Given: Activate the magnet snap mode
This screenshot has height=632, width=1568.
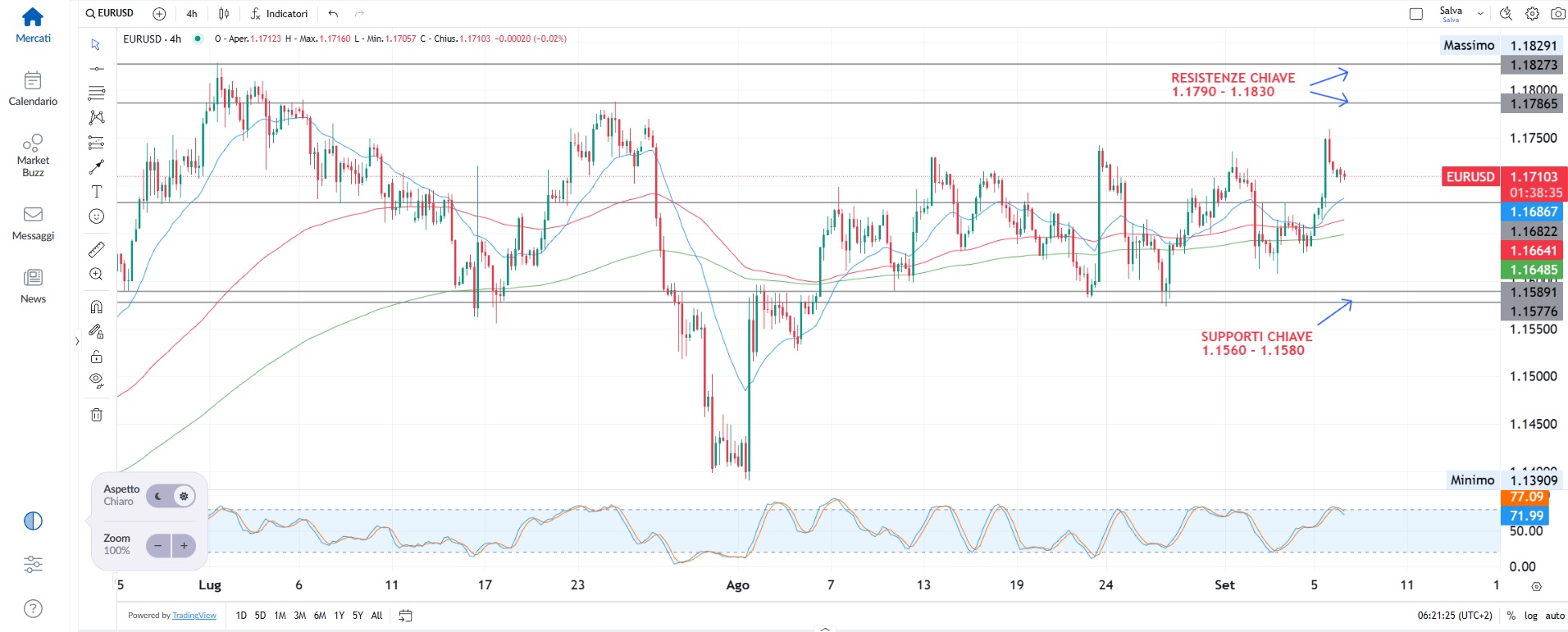Looking at the screenshot, I should coord(96,307).
